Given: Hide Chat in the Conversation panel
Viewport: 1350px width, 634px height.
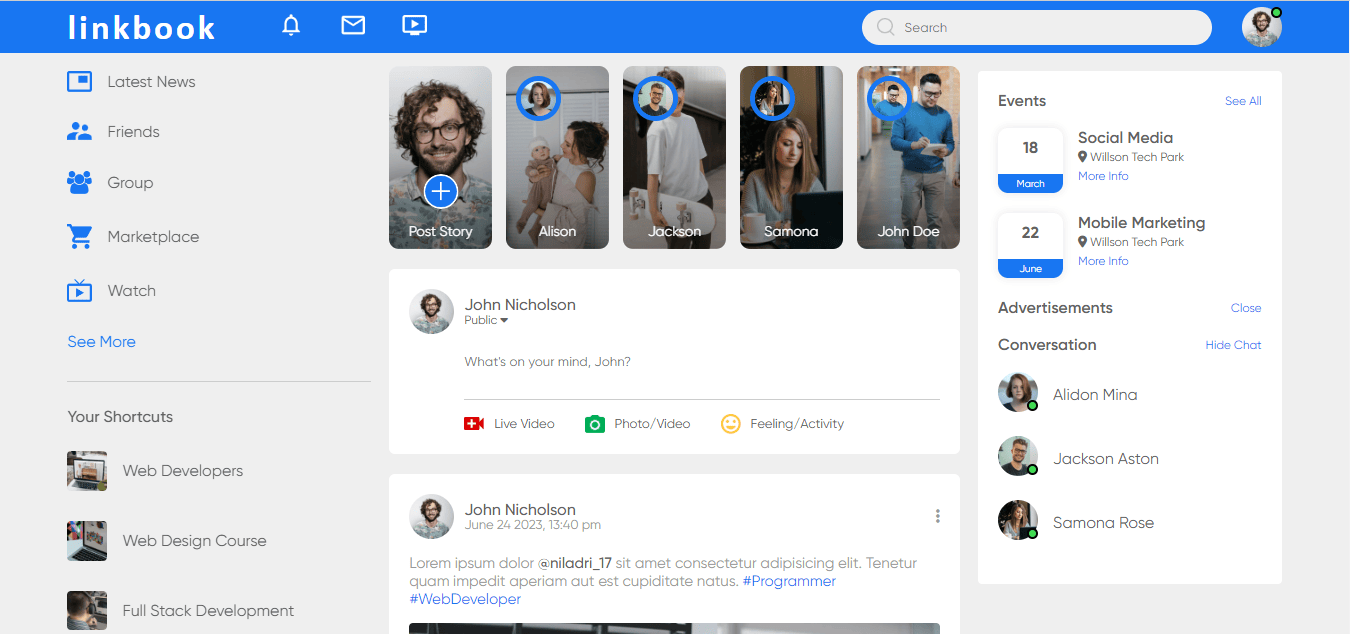Looking at the screenshot, I should click(1233, 344).
